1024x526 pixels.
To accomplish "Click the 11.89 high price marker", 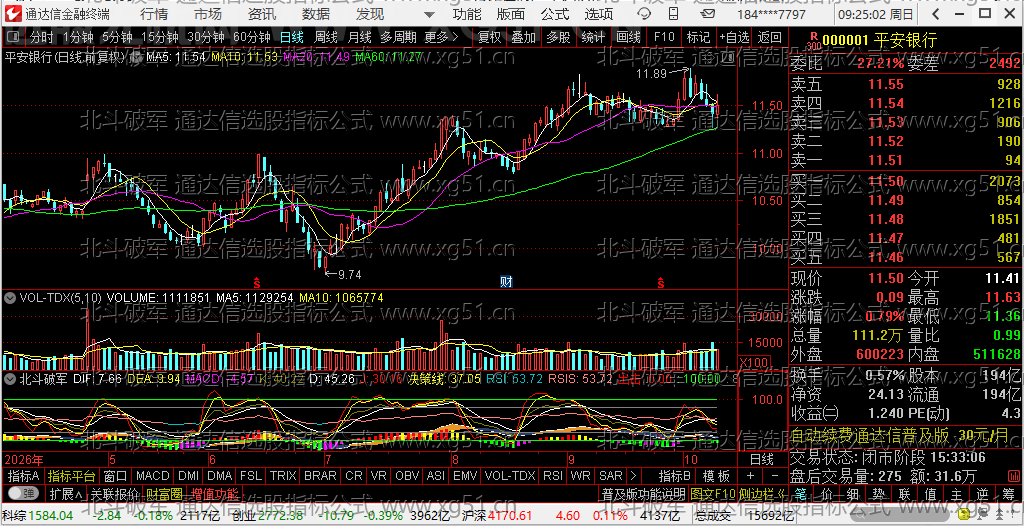I will click(651, 74).
